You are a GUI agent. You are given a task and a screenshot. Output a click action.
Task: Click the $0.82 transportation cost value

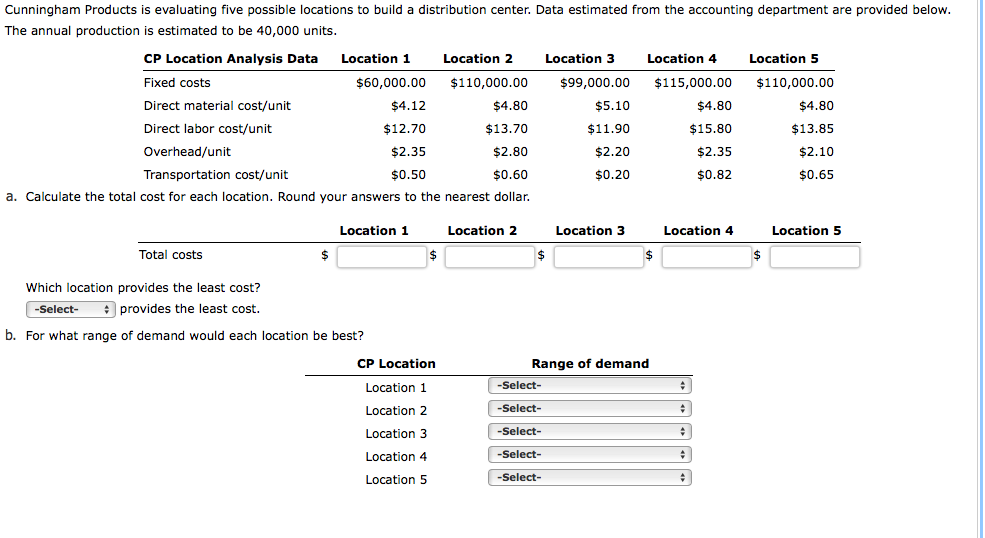(714, 175)
